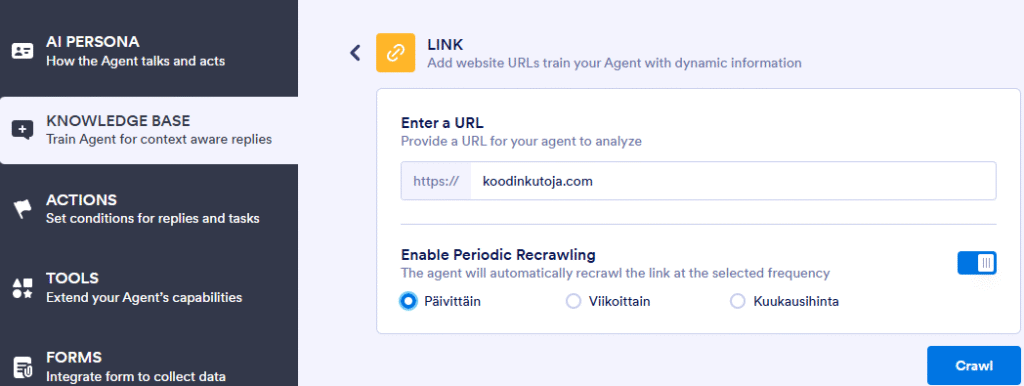Click the AI Persona ID card icon
The image size is (1024, 386).
22,52
